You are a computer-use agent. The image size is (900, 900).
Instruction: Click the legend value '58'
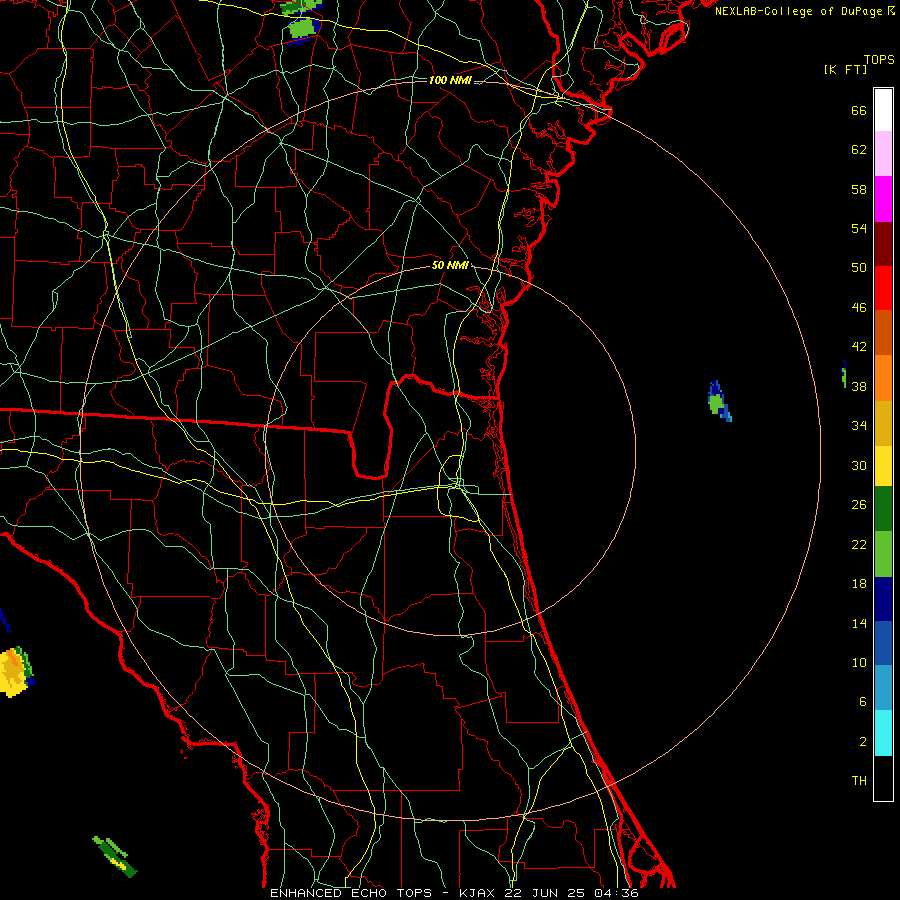(859, 189)
